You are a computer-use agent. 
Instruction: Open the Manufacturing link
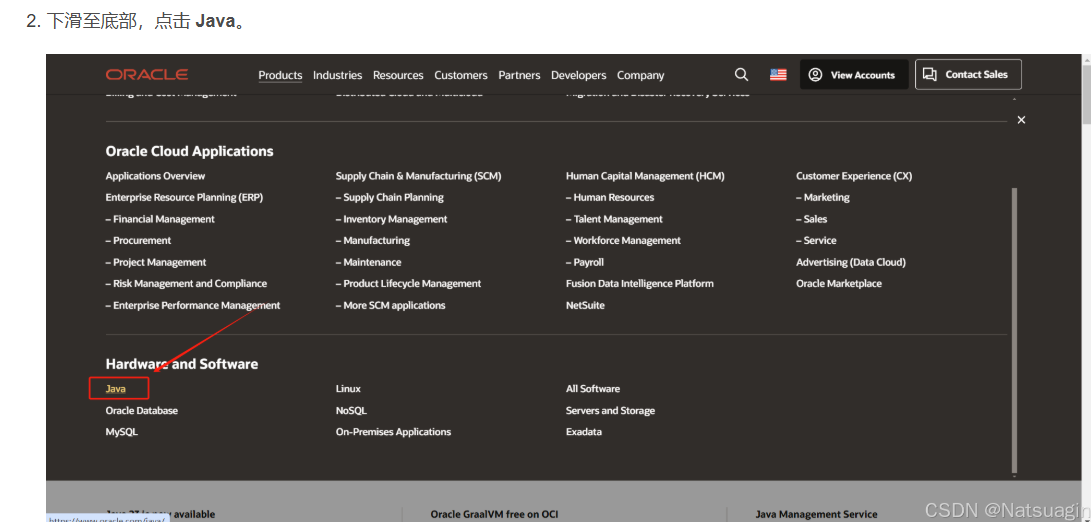(373, 240)
